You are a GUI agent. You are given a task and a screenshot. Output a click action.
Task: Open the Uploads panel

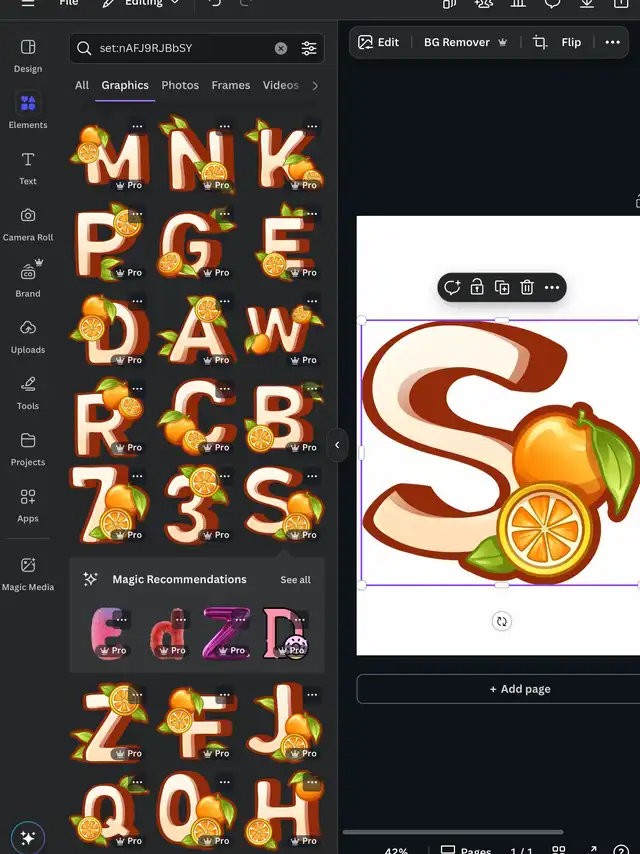click(28, 335)
